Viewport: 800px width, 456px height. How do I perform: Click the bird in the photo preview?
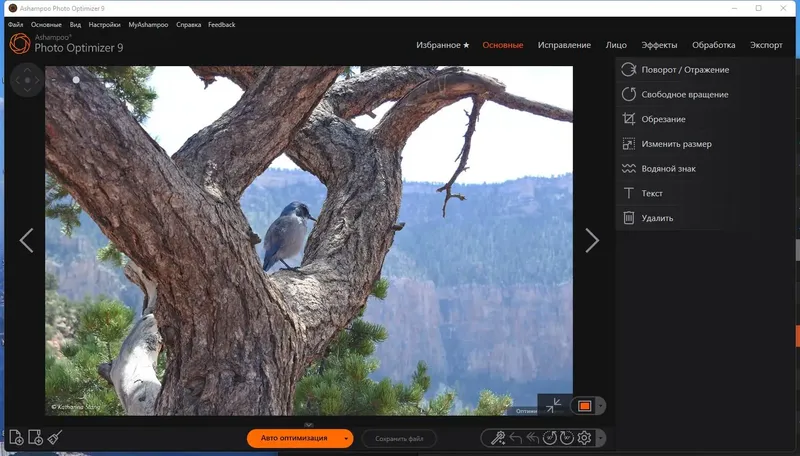pos(288,236)
